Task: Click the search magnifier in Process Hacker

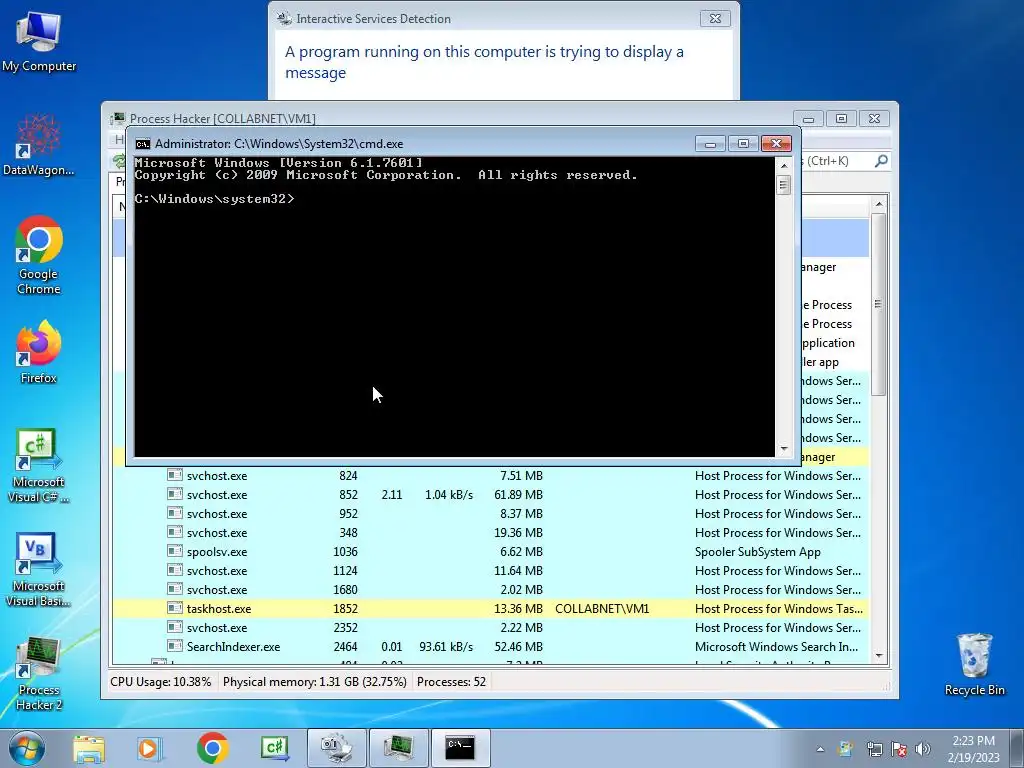Action: coord(881,161)
